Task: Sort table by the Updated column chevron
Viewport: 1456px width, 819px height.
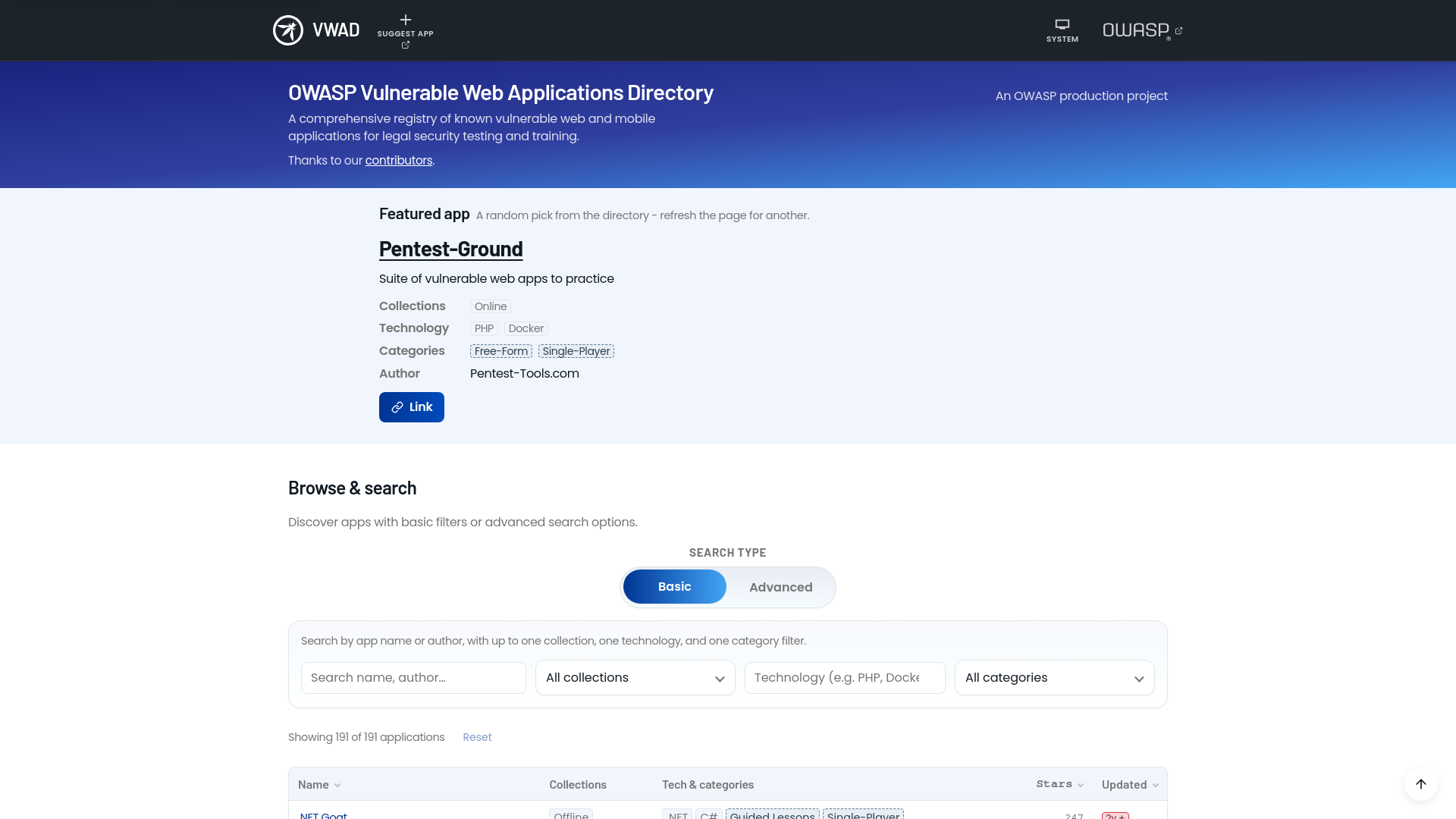Action: click(1155, 785)
